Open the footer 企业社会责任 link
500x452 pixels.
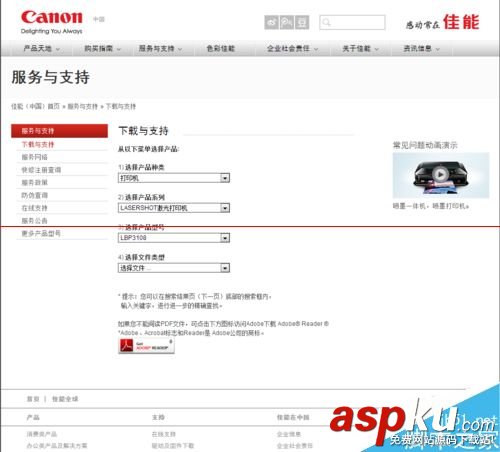coord(295,446)
